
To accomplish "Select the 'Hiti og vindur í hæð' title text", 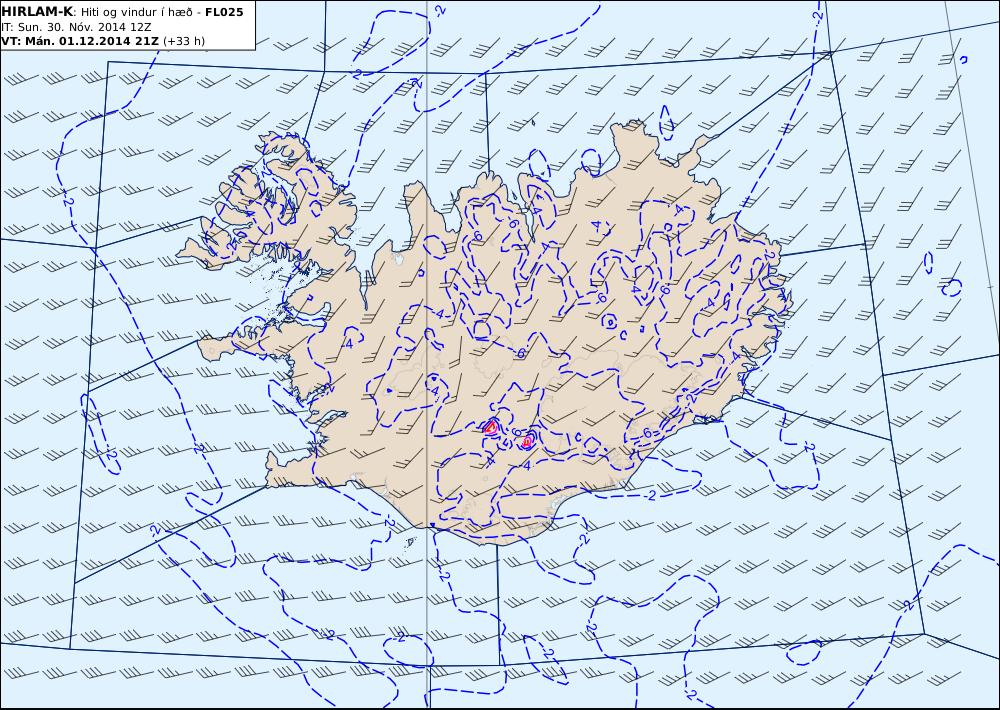I will [136, 12].
